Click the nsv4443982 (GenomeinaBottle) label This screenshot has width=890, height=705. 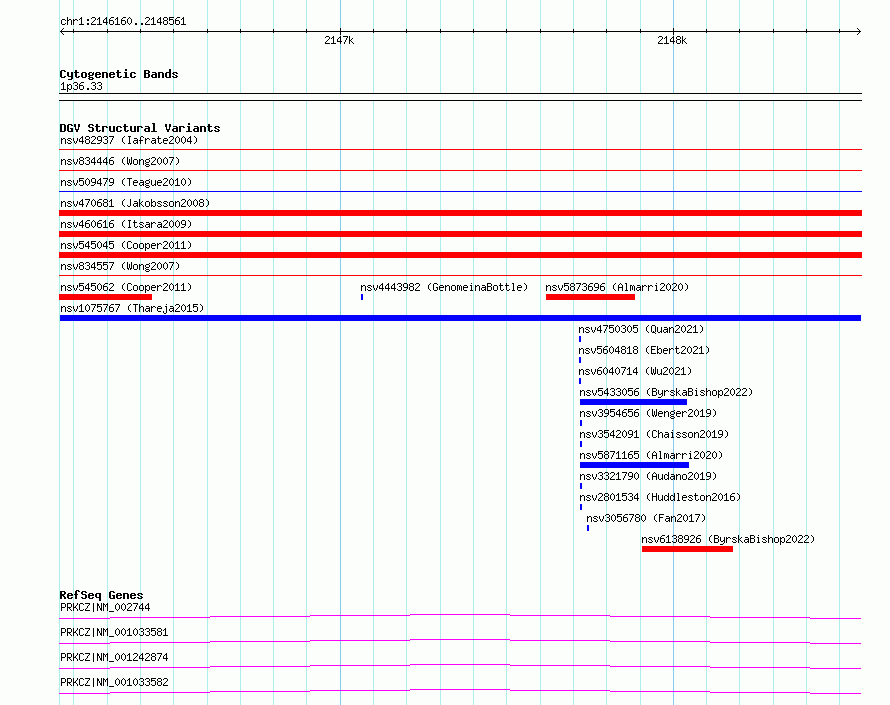(444, 287)
